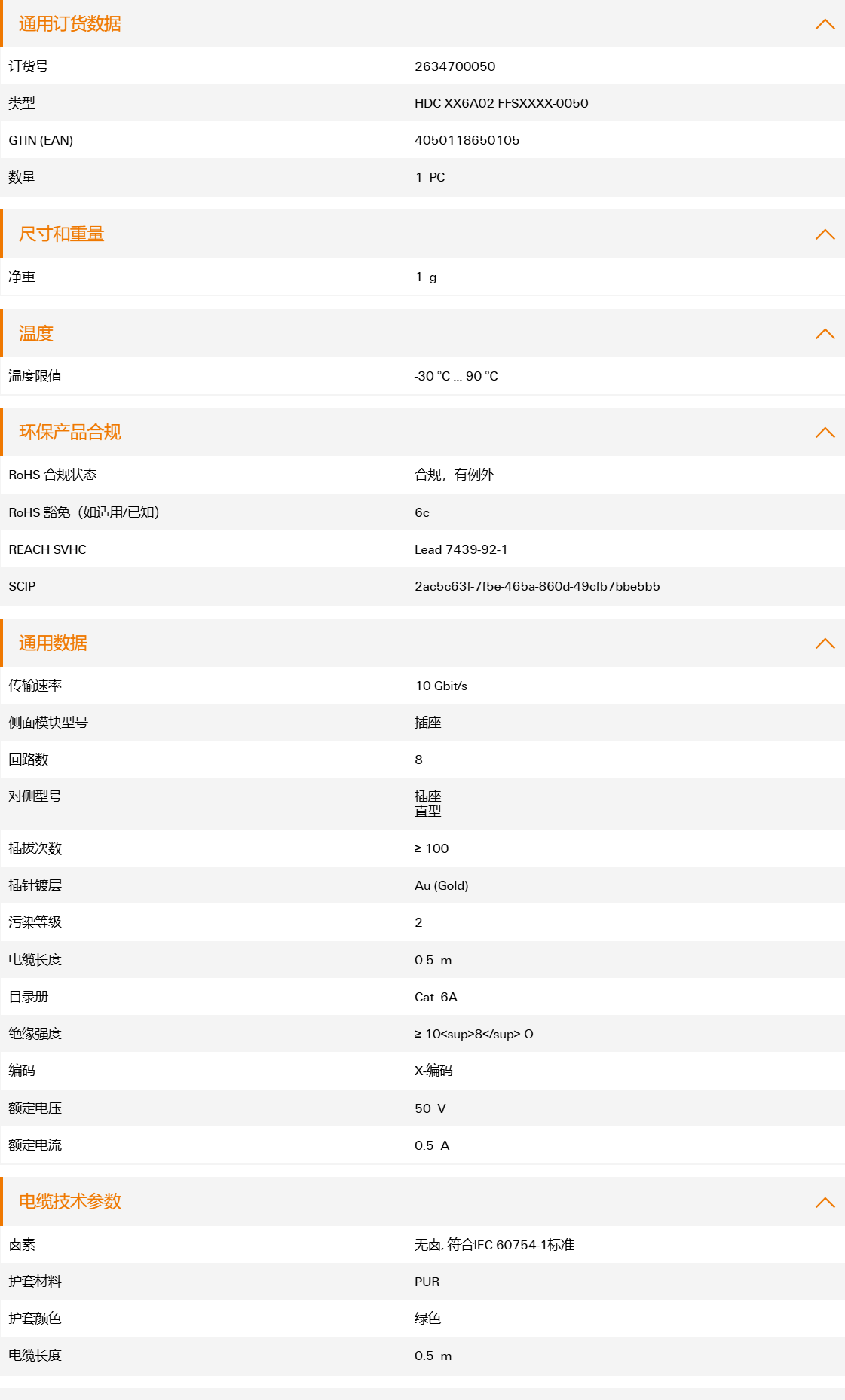Screen dimensions: 845x1400
Task: Click the 绝缘强度 label
Action: 35,1034
